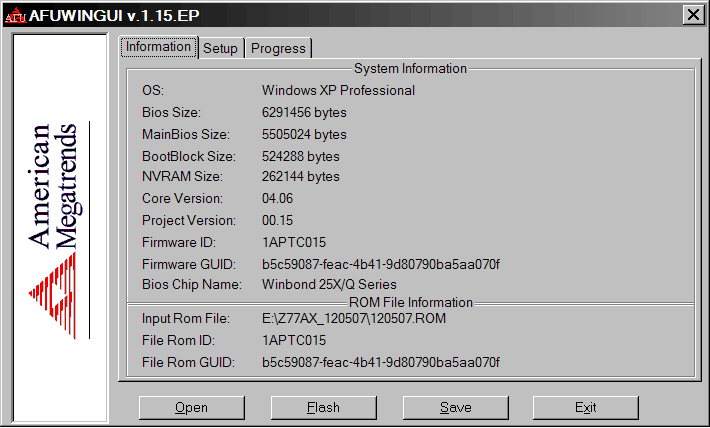Open the Setup tab
The width and height of the screenshot is (710, 428).
tap(221, 48)
